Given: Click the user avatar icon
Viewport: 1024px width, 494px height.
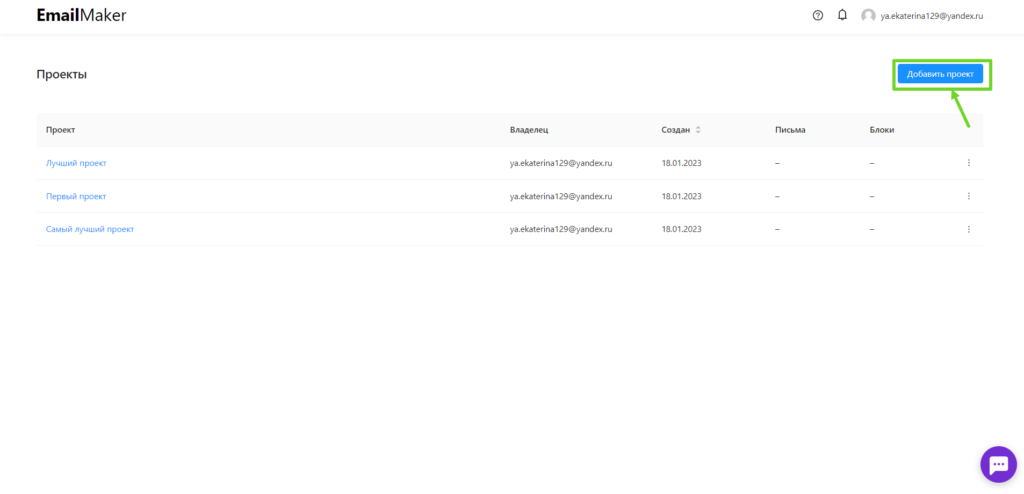Looking at the screenshot, I should (x=868, y=16).
